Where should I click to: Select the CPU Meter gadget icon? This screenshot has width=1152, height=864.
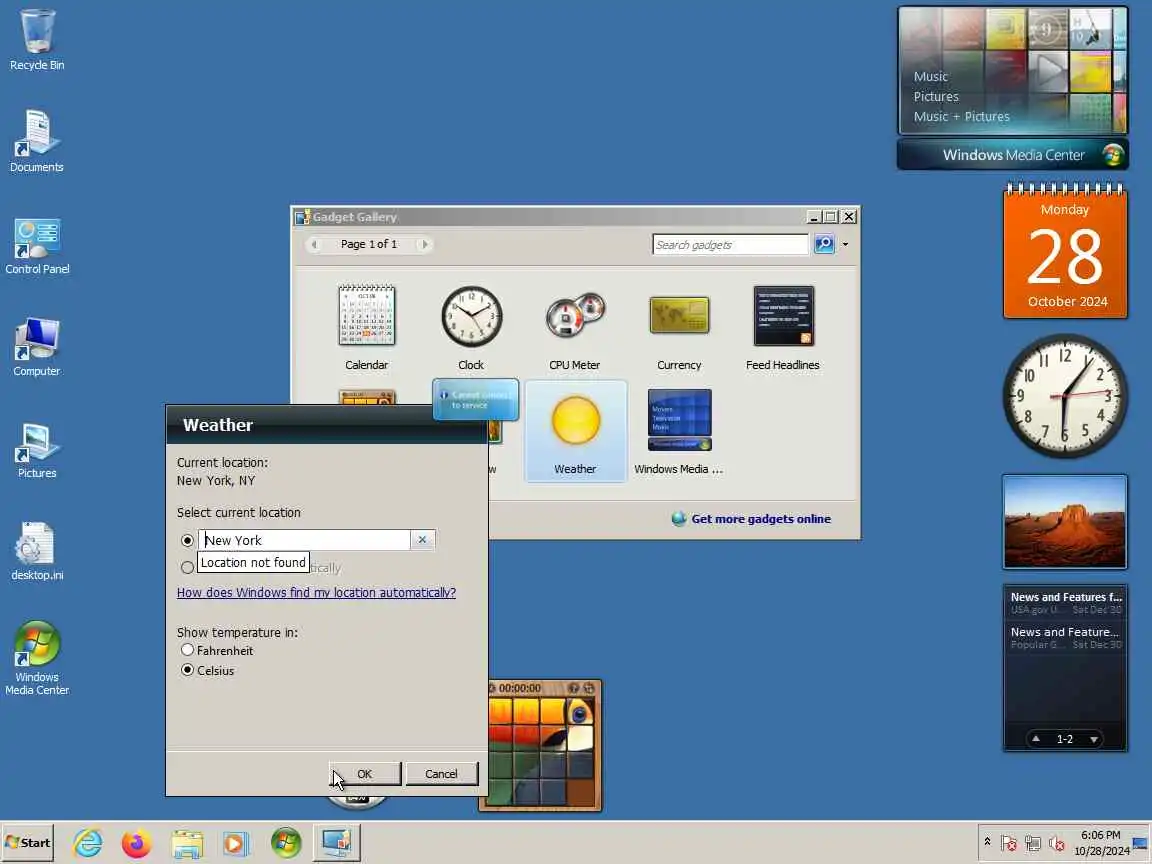click(x=575, y=316)
